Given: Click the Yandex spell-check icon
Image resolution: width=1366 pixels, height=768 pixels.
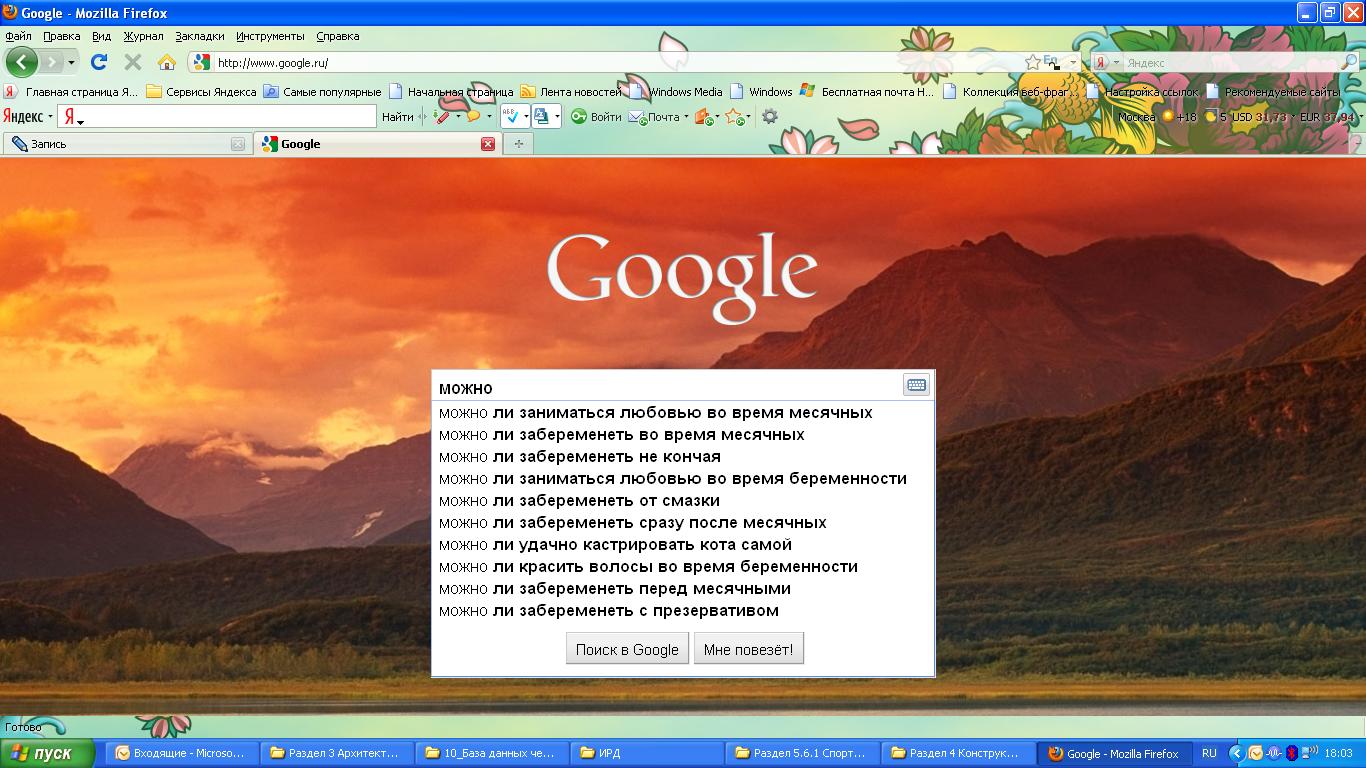Looking at the screenshot, I should (x=510, y=117).
